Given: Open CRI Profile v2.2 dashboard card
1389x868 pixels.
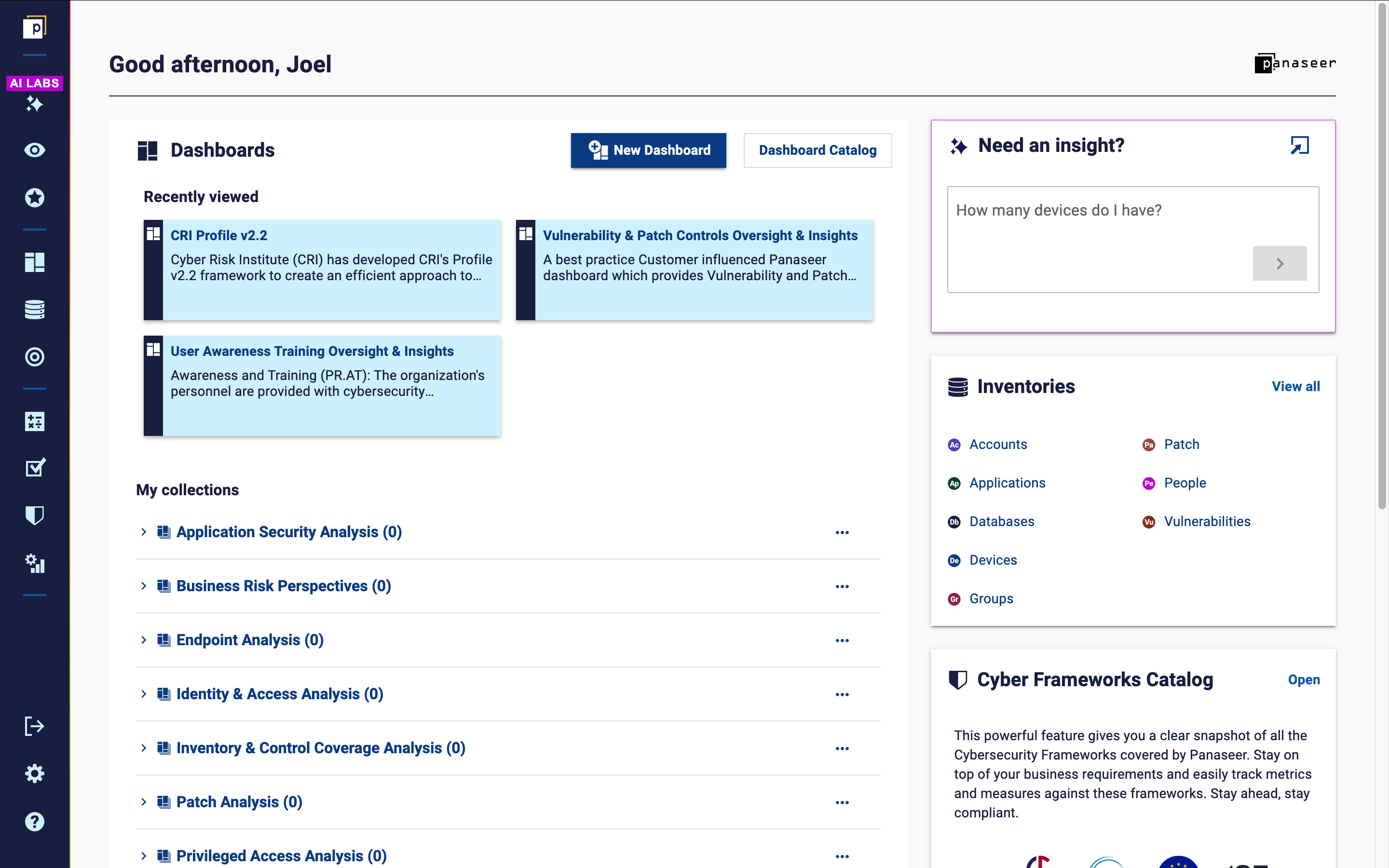Looking at the screenshot, I should tap(322, 270).
